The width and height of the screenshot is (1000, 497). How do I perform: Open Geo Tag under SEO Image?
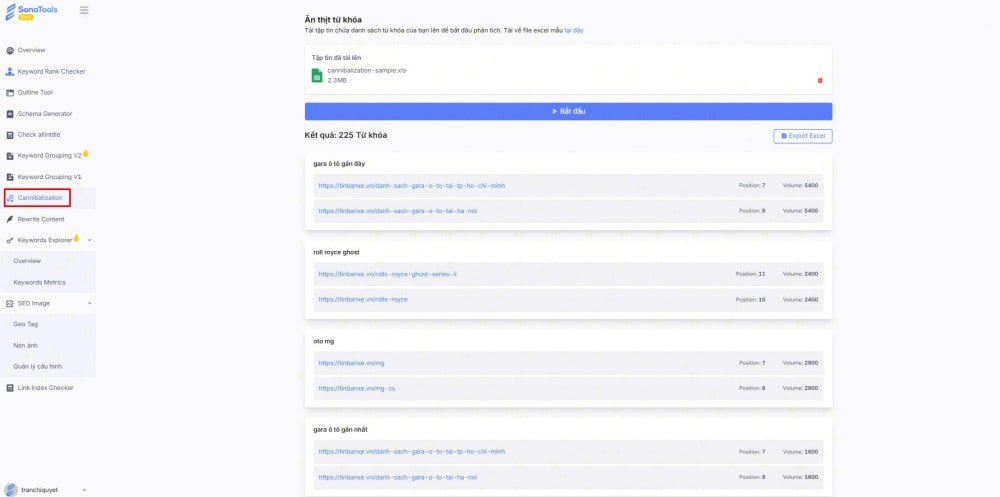[26, 324]
